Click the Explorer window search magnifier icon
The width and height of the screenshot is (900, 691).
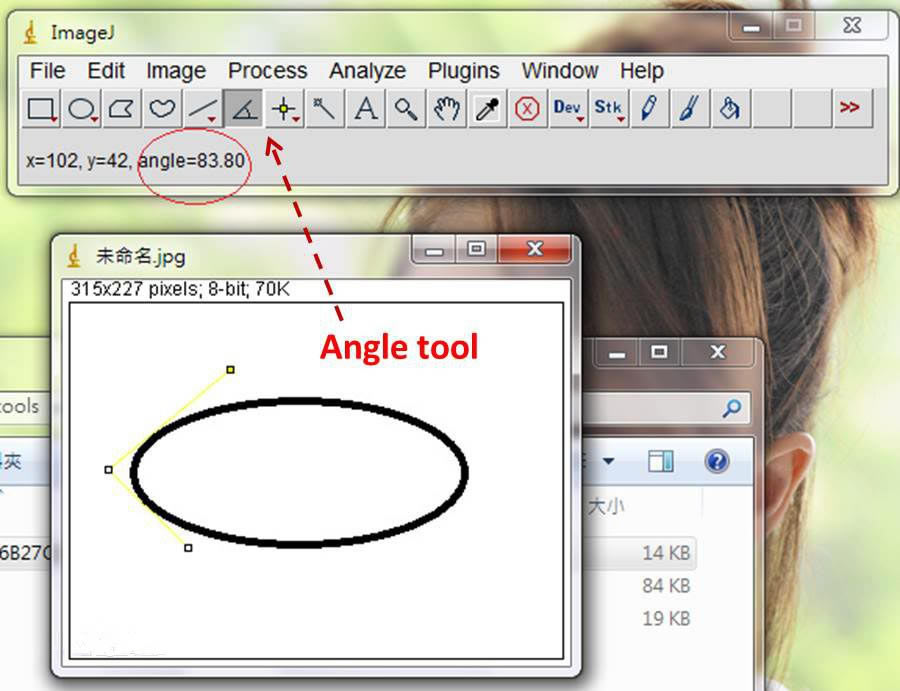pos(732,408)
